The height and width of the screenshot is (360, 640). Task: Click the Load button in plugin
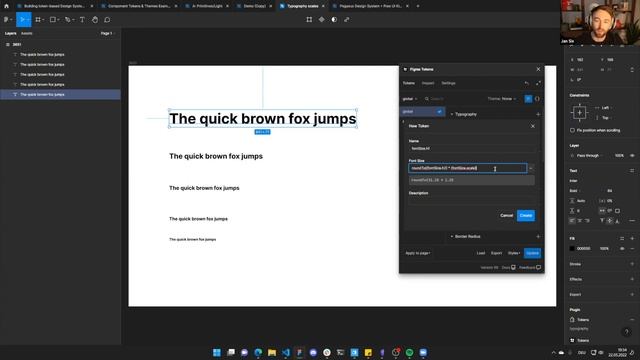point(481,253)
